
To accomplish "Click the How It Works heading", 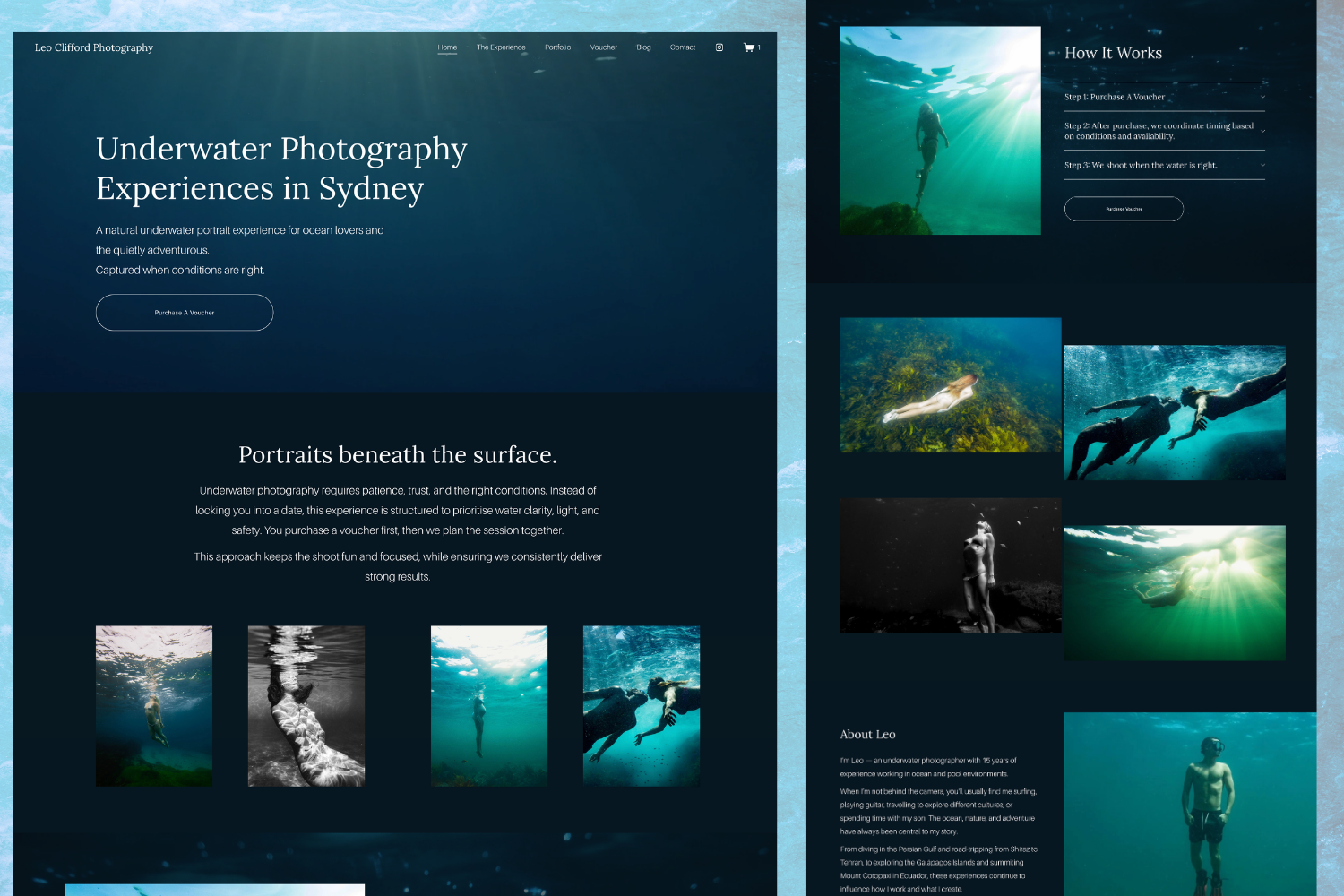I will point(1113,53).
